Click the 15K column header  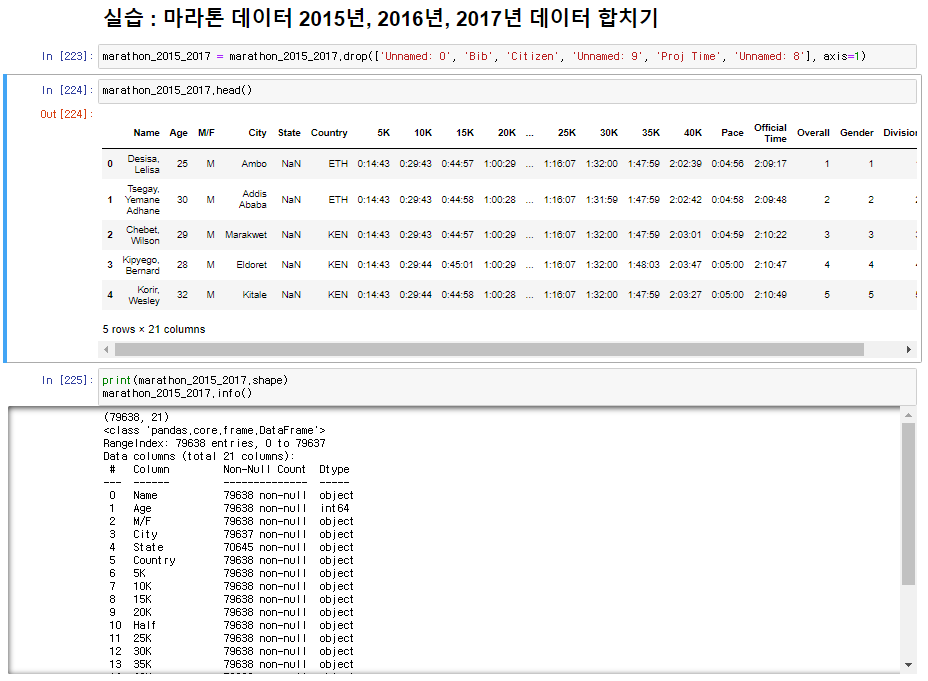click(465, 133)
